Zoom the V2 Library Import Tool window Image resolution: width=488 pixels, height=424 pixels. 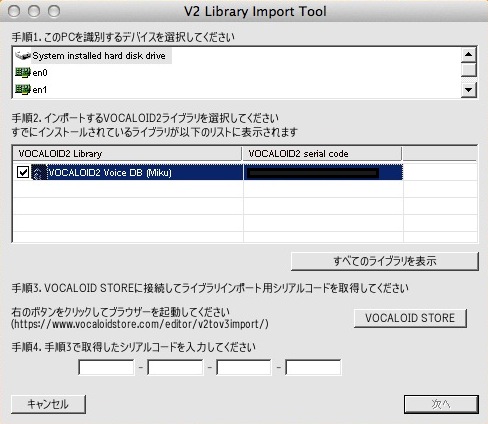[x=54, y=11]
